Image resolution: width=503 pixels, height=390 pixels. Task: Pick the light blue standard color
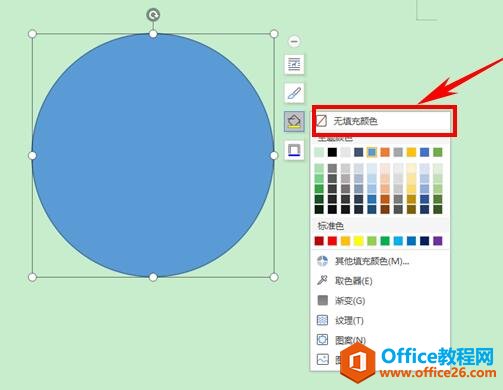398,241
